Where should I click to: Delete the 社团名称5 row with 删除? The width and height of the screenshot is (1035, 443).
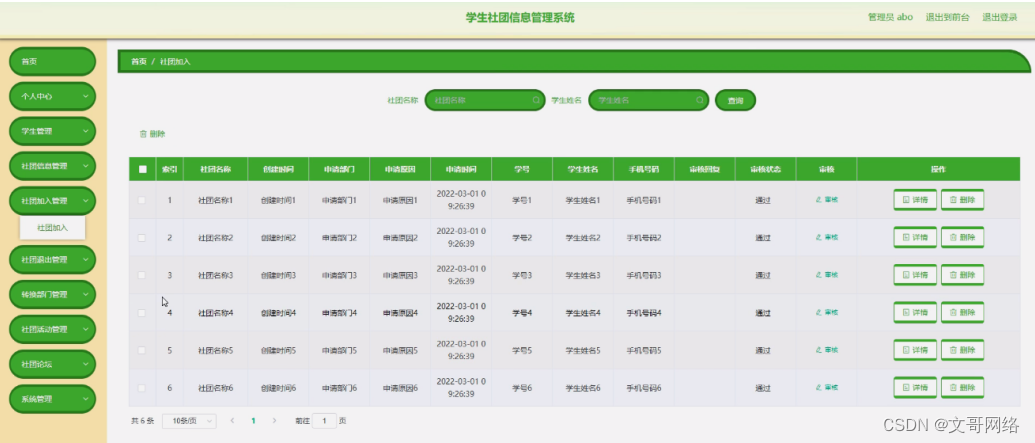(962, 350)
